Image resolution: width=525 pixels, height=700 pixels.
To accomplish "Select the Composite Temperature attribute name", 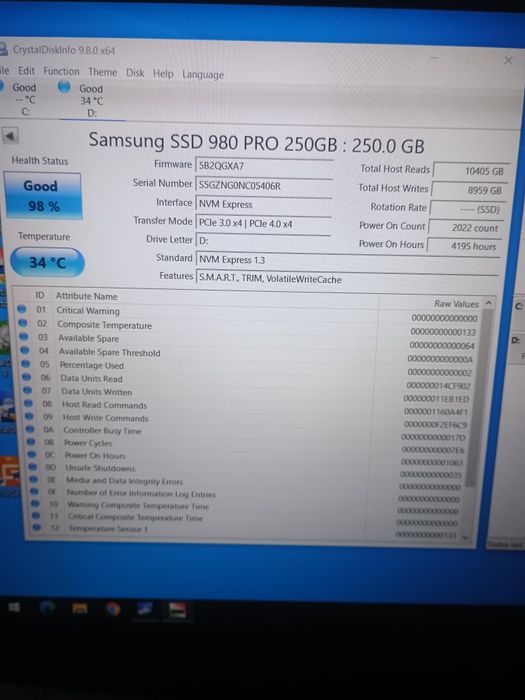I will [x=104, y=325].
